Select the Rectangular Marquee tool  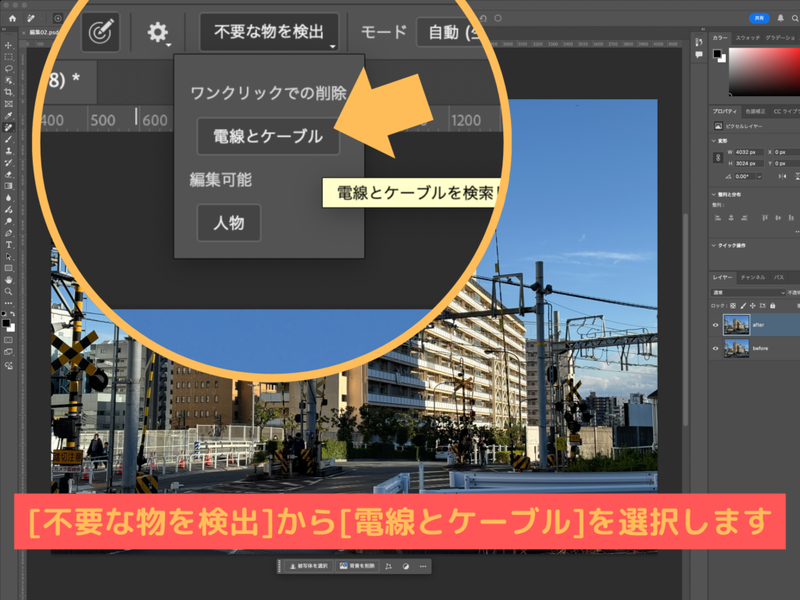(x=8, y=57)
